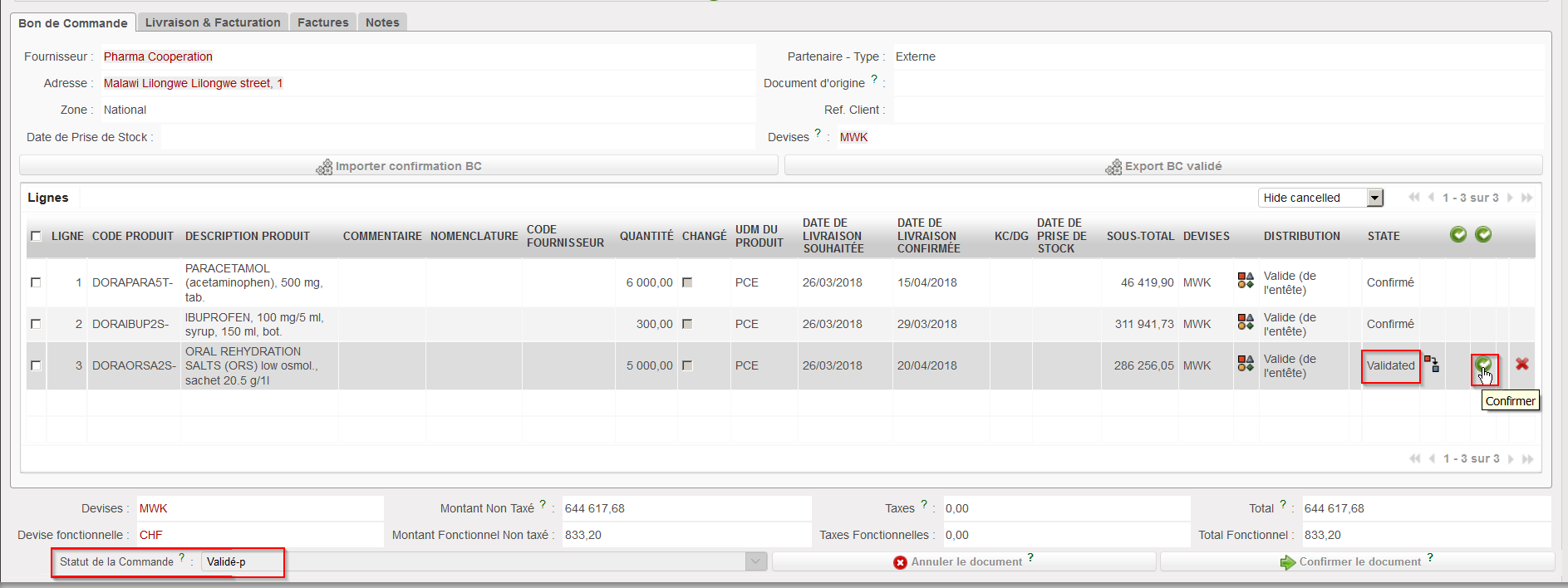Check the select-all checkbox in lines header
Image resolution: width=1568 pixels, height=588 pixels.
[x=36, y=237]
